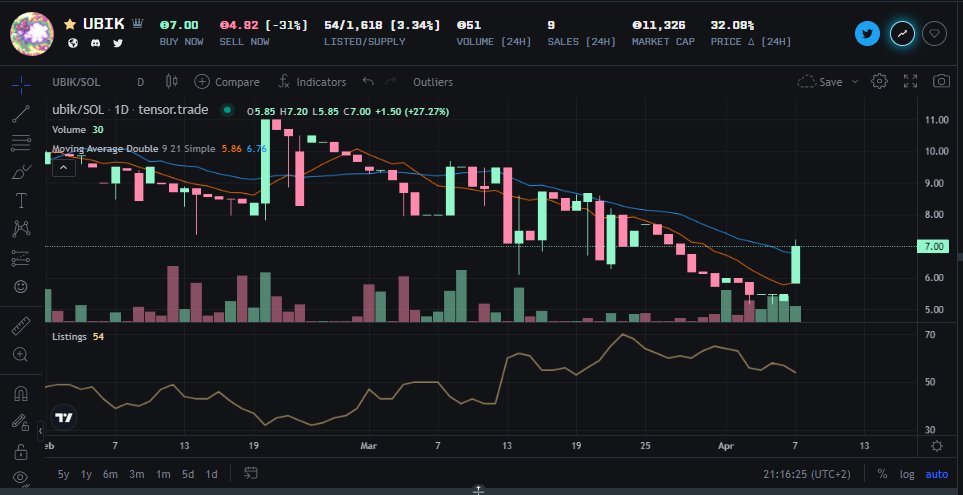Select the trend line drawing tool
Image resolution: width=963 pixels, height=495 pixels.
pyautogui.click(x=21, y=114)
